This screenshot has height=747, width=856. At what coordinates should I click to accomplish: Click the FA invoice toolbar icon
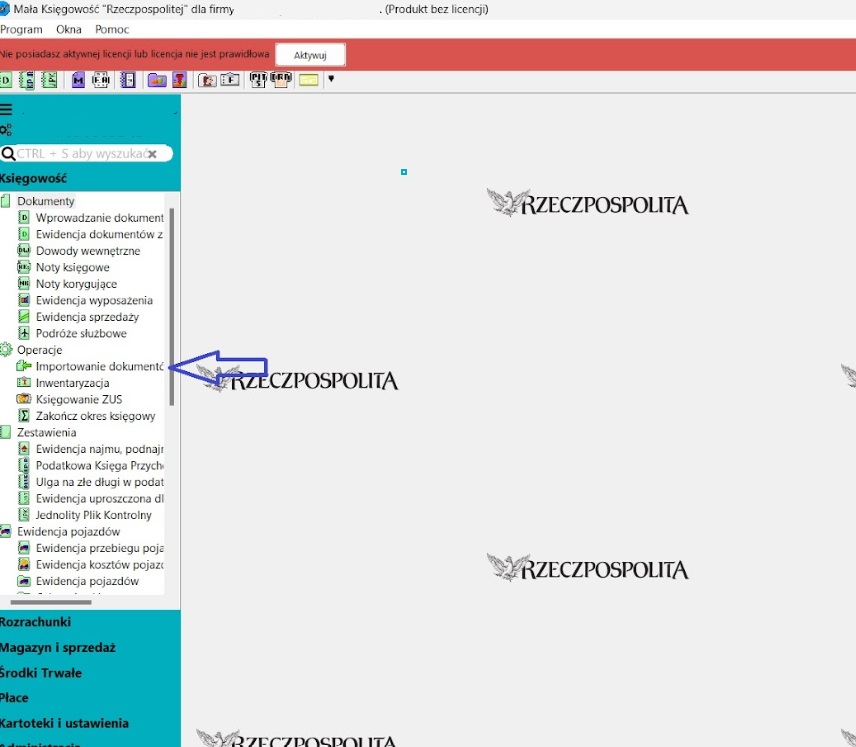101,80
